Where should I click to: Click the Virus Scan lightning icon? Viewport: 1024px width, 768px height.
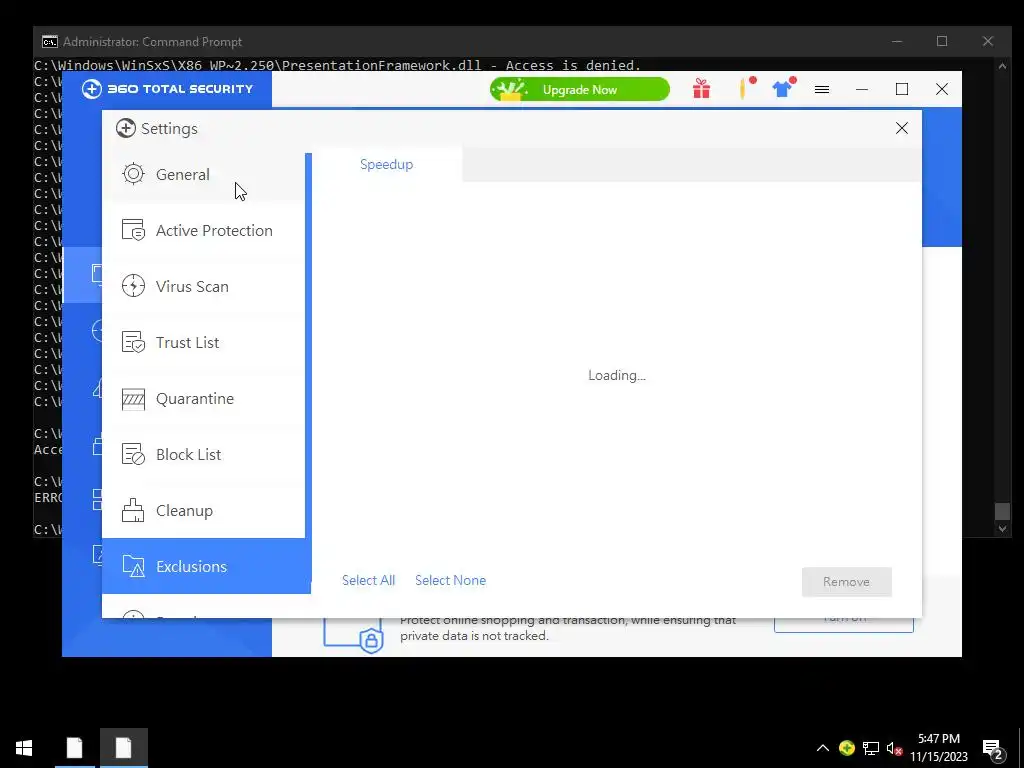point(133,286)
